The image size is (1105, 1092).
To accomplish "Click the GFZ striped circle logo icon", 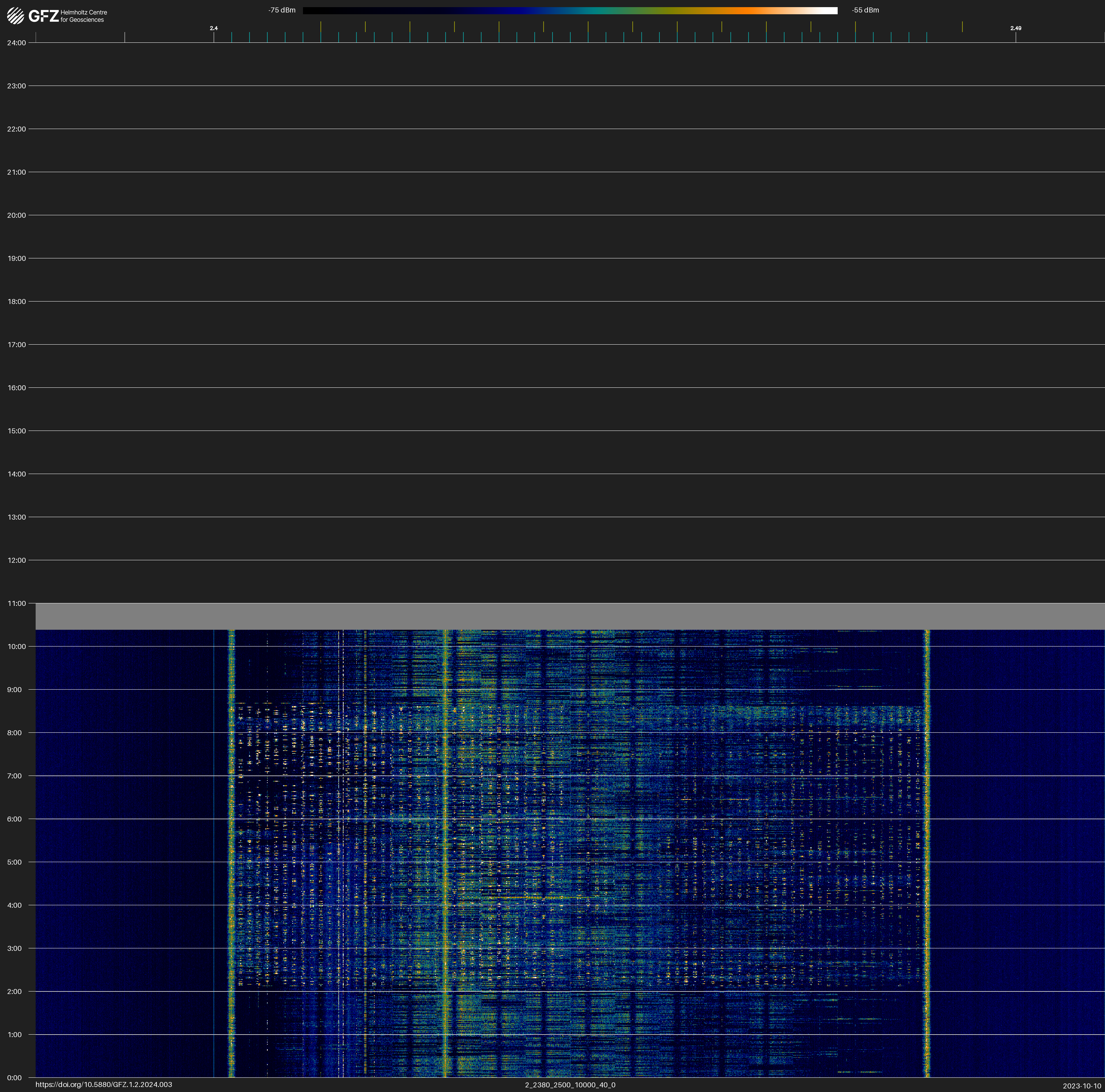I will 15,15.
